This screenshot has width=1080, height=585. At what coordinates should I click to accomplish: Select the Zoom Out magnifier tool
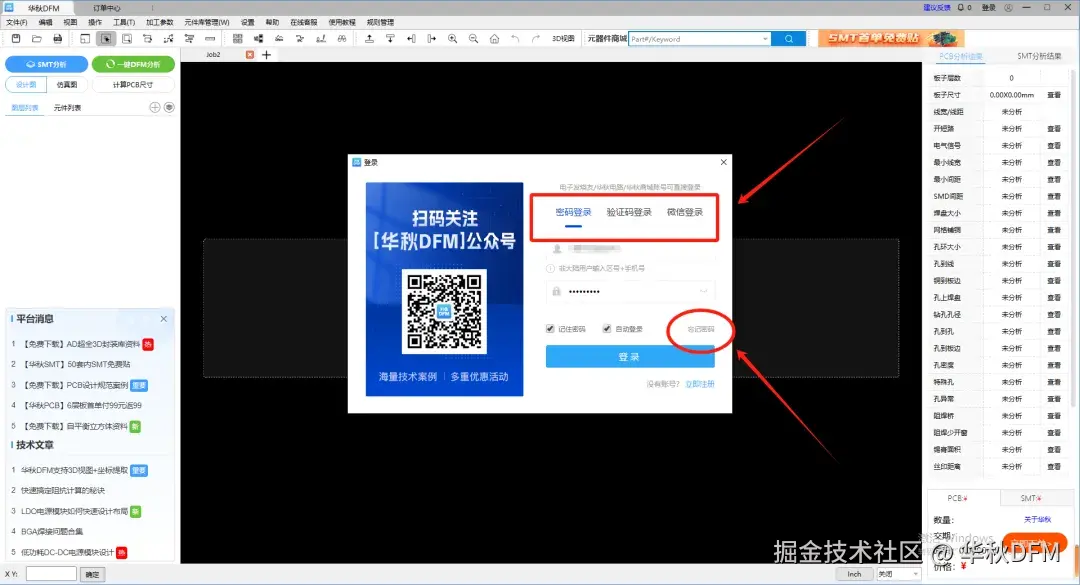coord(473,38)
